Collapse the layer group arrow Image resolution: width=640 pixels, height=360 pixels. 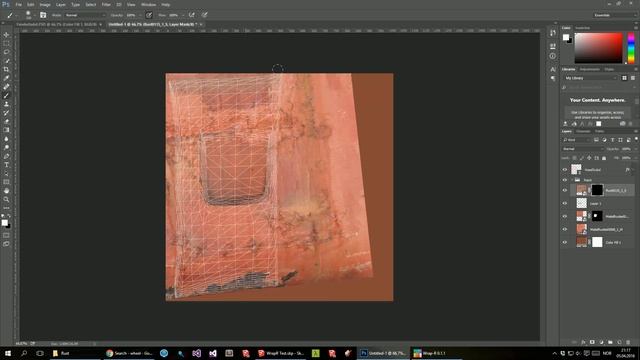[x=572, y=180]
